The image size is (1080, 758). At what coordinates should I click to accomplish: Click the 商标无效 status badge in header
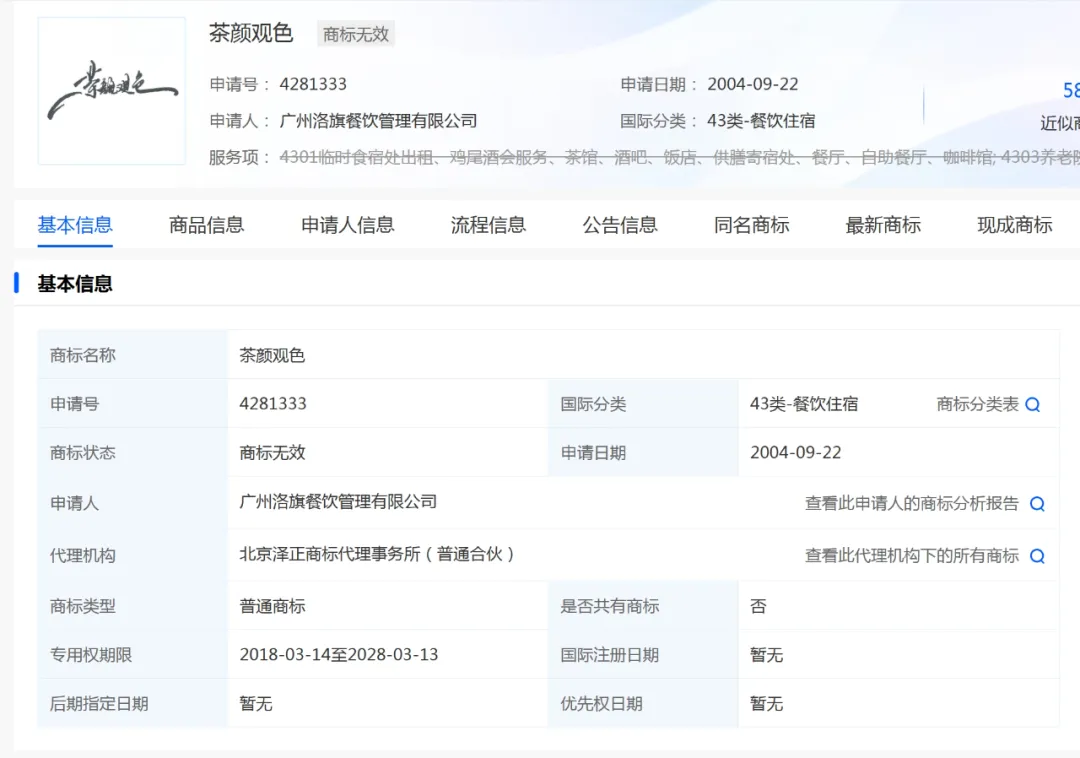[356, 34]
